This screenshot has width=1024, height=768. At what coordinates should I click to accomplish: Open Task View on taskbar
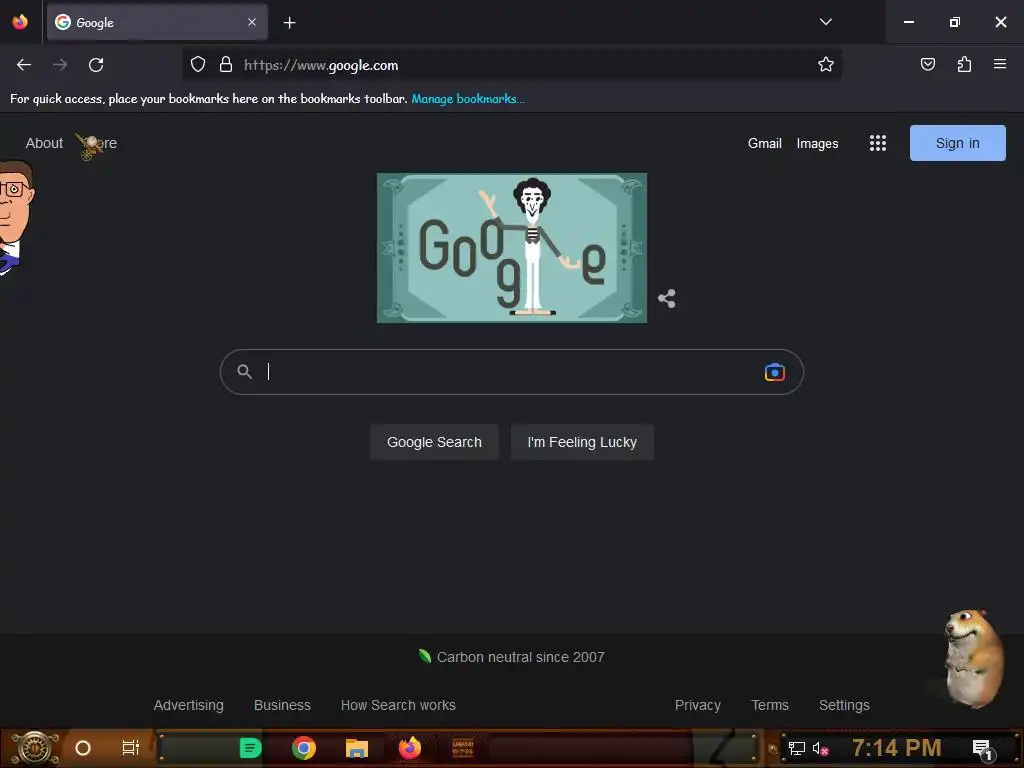(x=131, y=748)
